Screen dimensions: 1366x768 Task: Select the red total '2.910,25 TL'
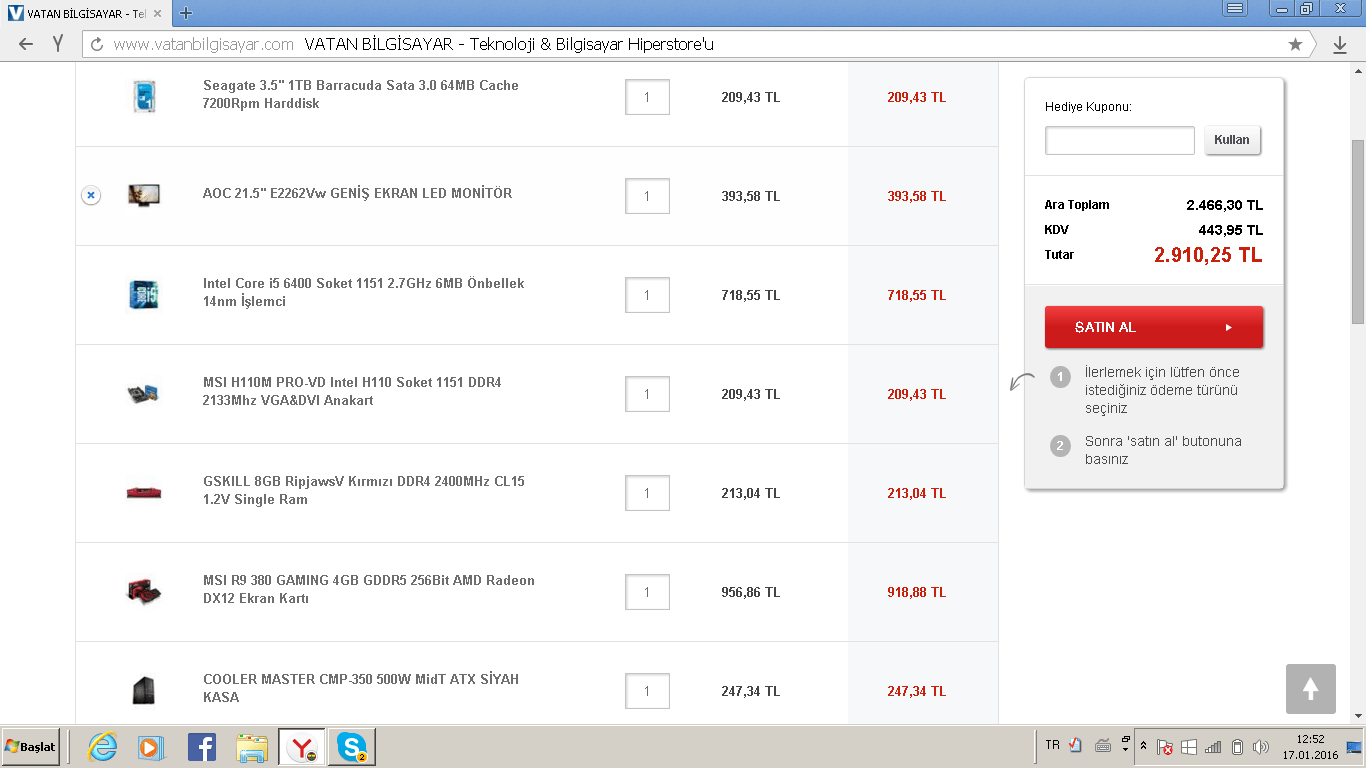click(x=1208, y=255)
